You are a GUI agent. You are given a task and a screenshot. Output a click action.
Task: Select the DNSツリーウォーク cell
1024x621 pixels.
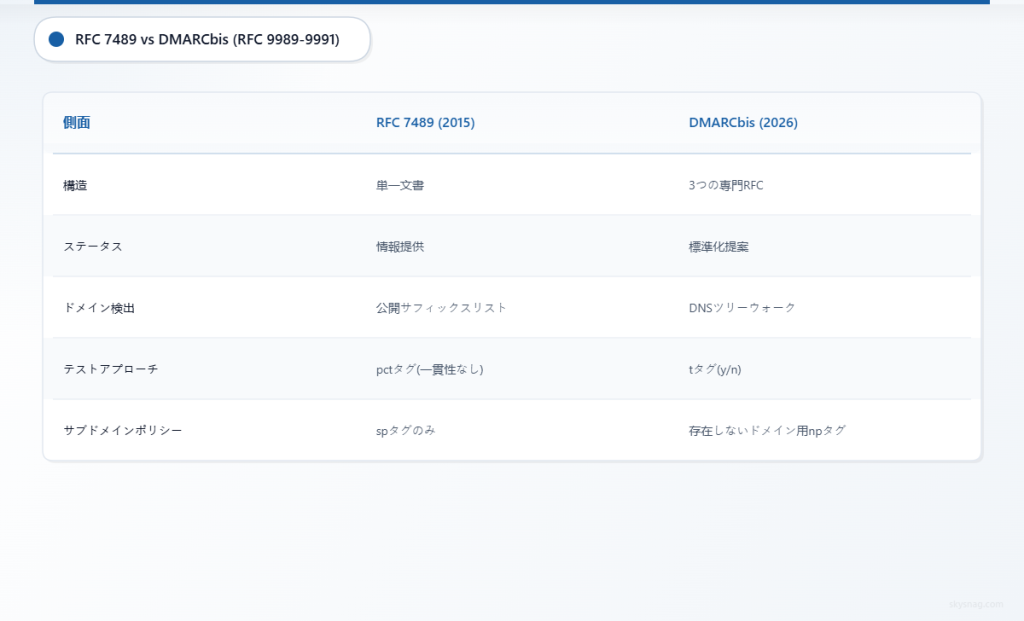(742, 308)
